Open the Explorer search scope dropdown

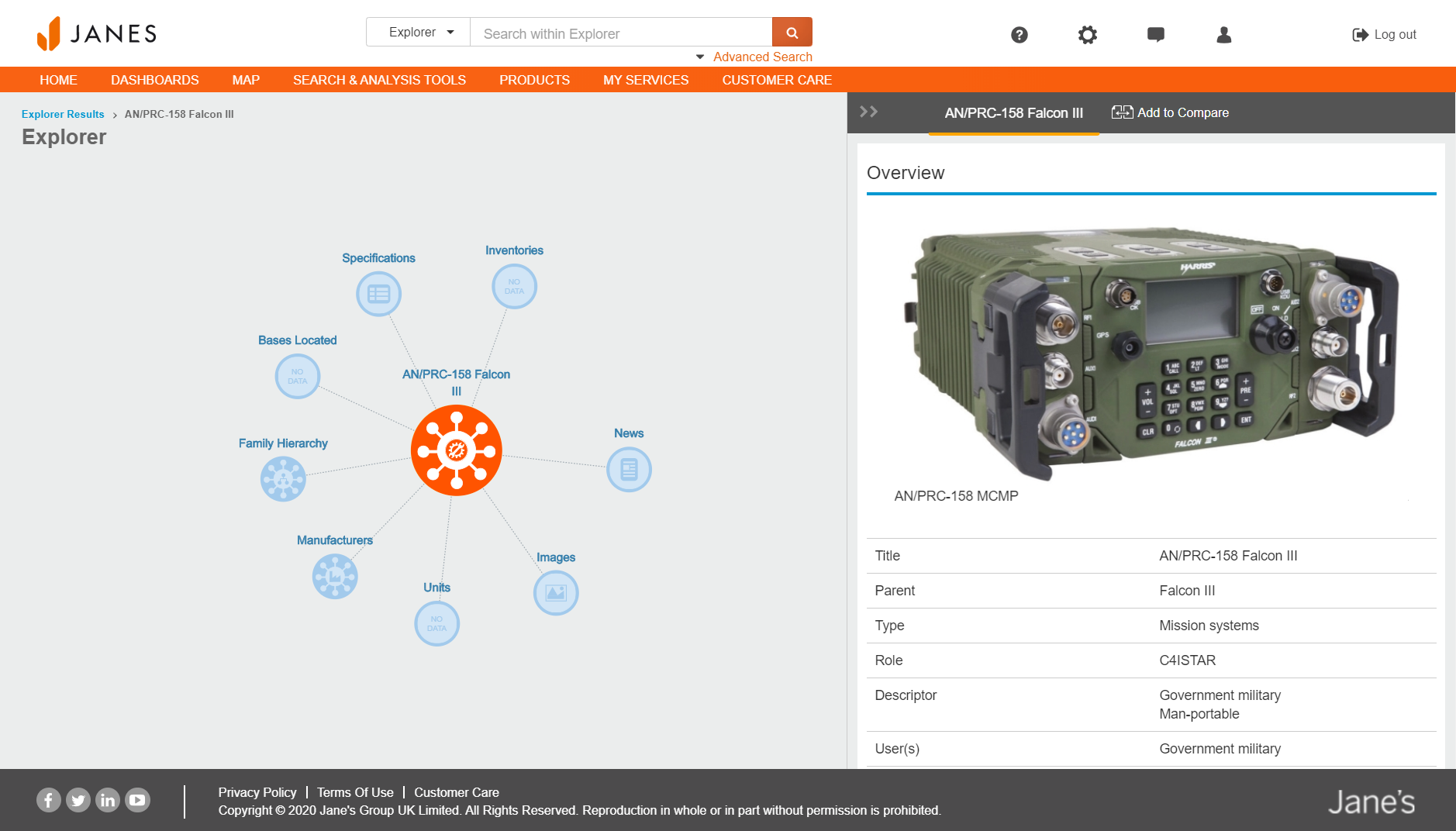pos(419,33)
